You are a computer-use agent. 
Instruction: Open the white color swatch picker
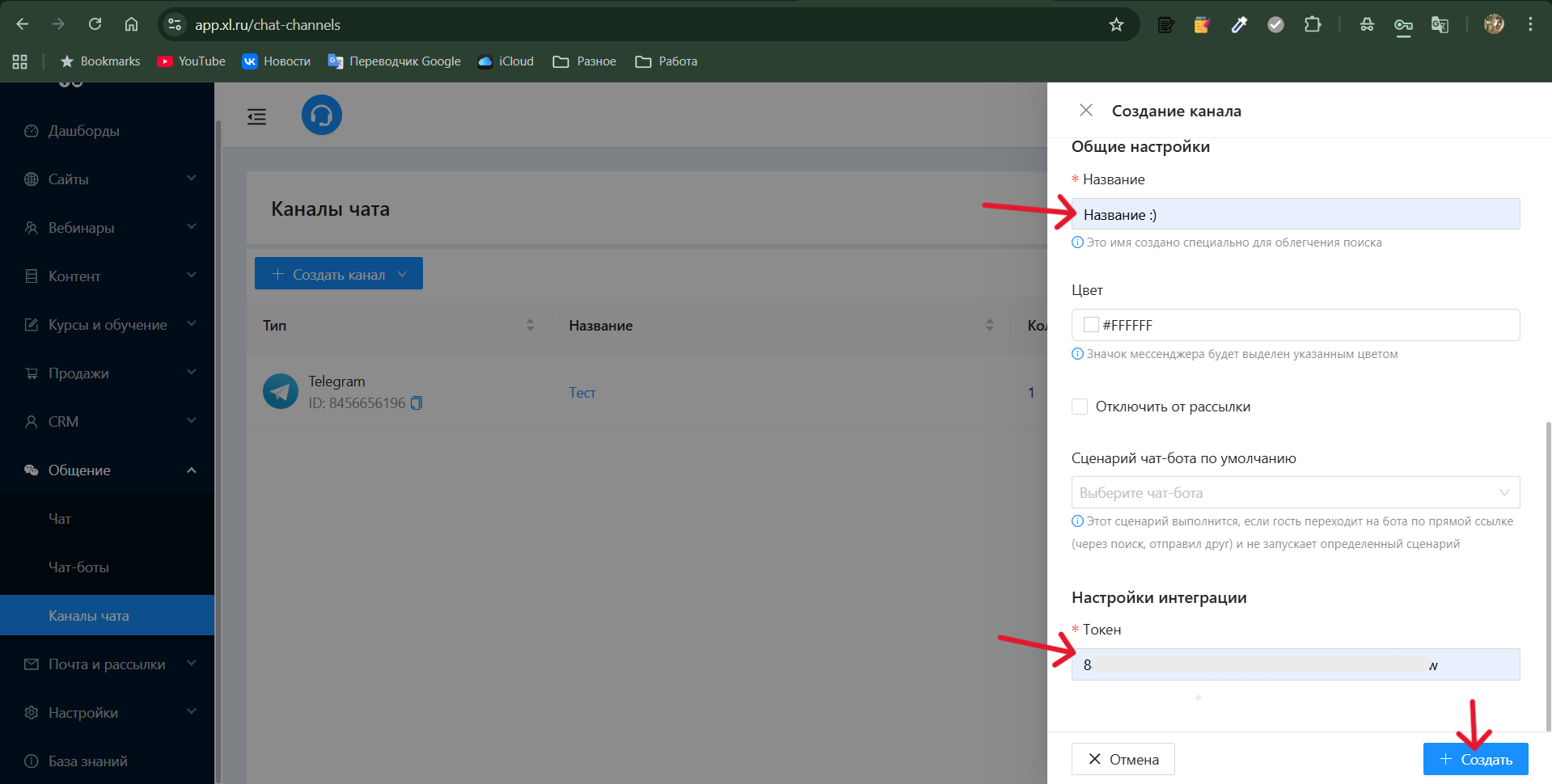click(1091, 325)
